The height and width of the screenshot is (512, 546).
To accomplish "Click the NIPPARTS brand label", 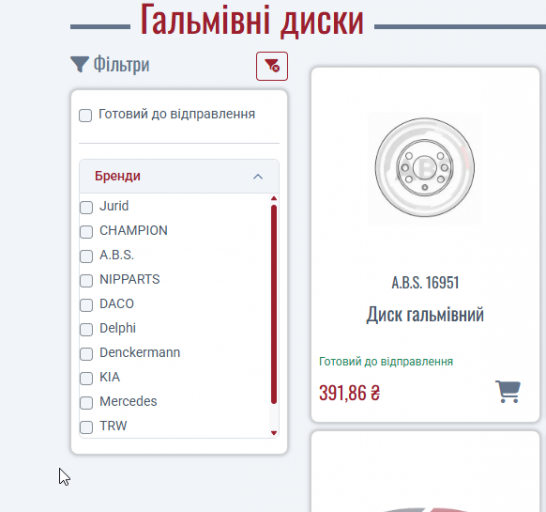I will [x=130, y=279].
